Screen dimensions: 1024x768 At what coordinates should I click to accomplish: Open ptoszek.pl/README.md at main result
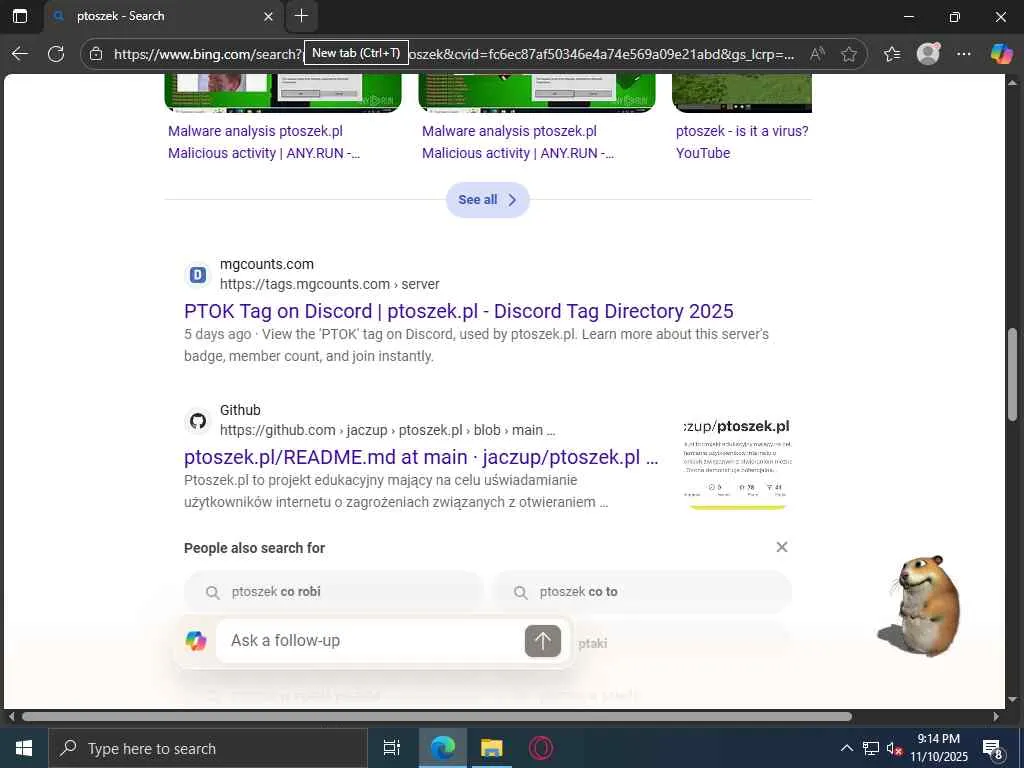point(421,457)
